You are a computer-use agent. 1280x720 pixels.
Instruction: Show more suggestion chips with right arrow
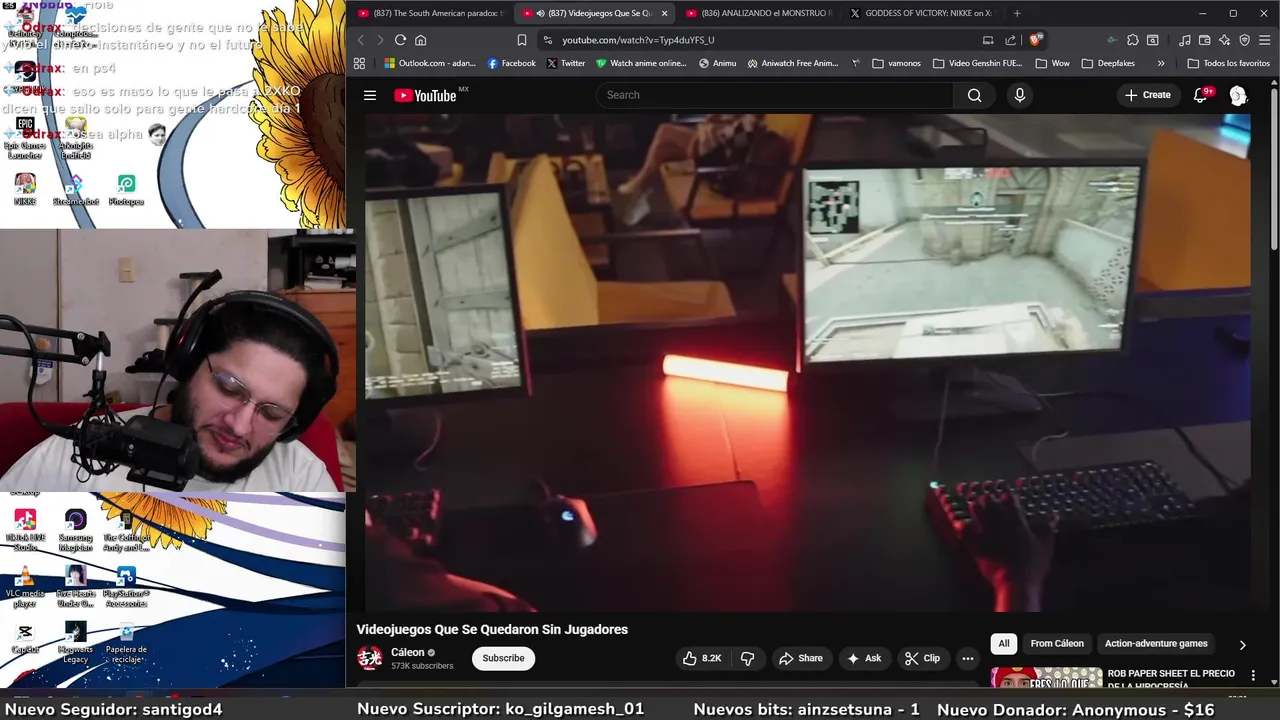(x=1242, y=645)
